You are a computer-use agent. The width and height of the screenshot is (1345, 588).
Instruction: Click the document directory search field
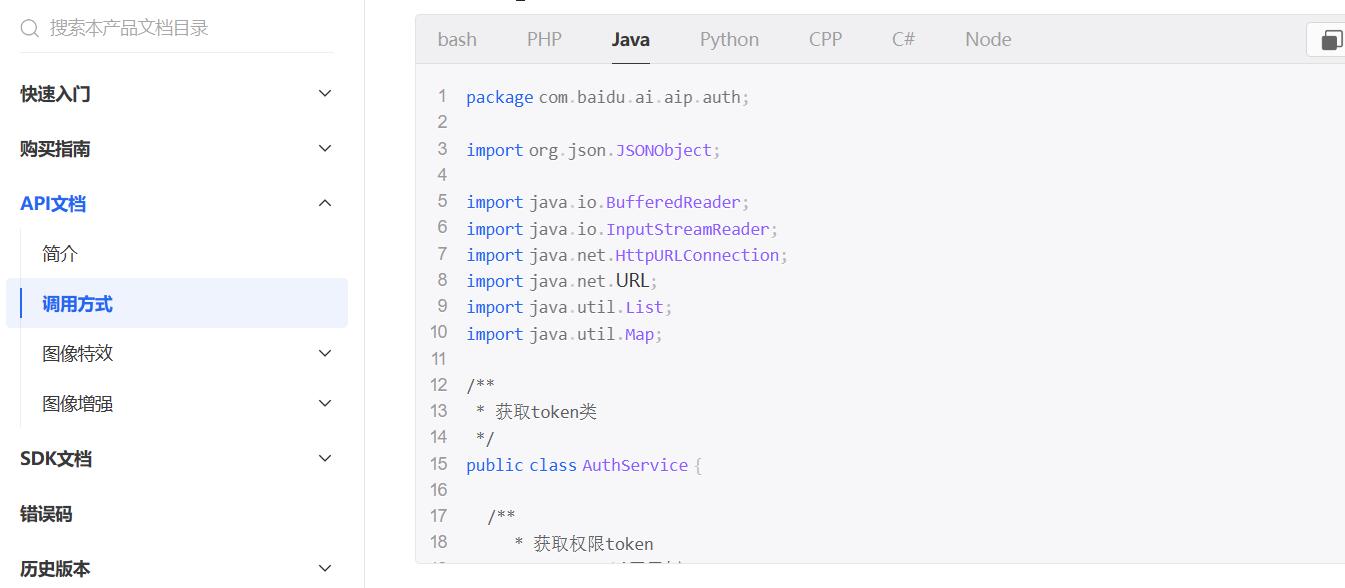(180, 28)
